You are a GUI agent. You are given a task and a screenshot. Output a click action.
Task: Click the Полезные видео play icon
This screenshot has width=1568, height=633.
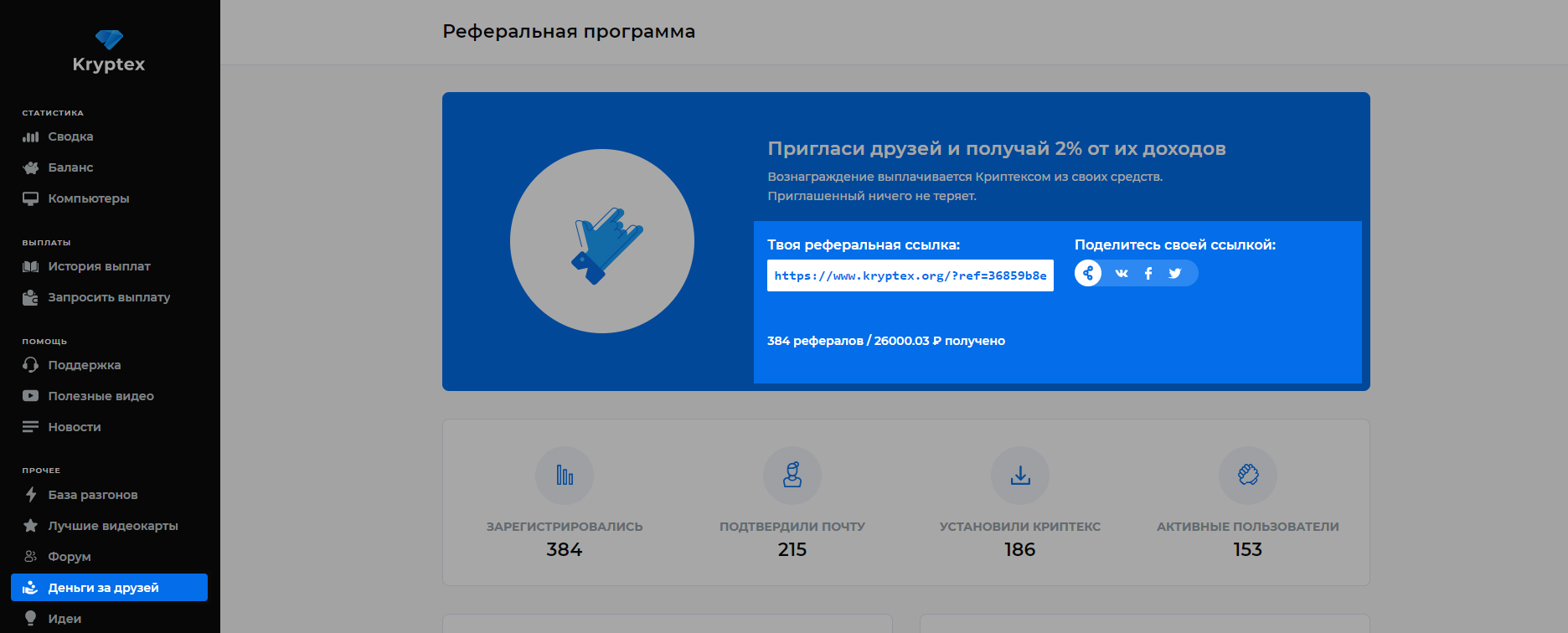[x=30, y=396]
